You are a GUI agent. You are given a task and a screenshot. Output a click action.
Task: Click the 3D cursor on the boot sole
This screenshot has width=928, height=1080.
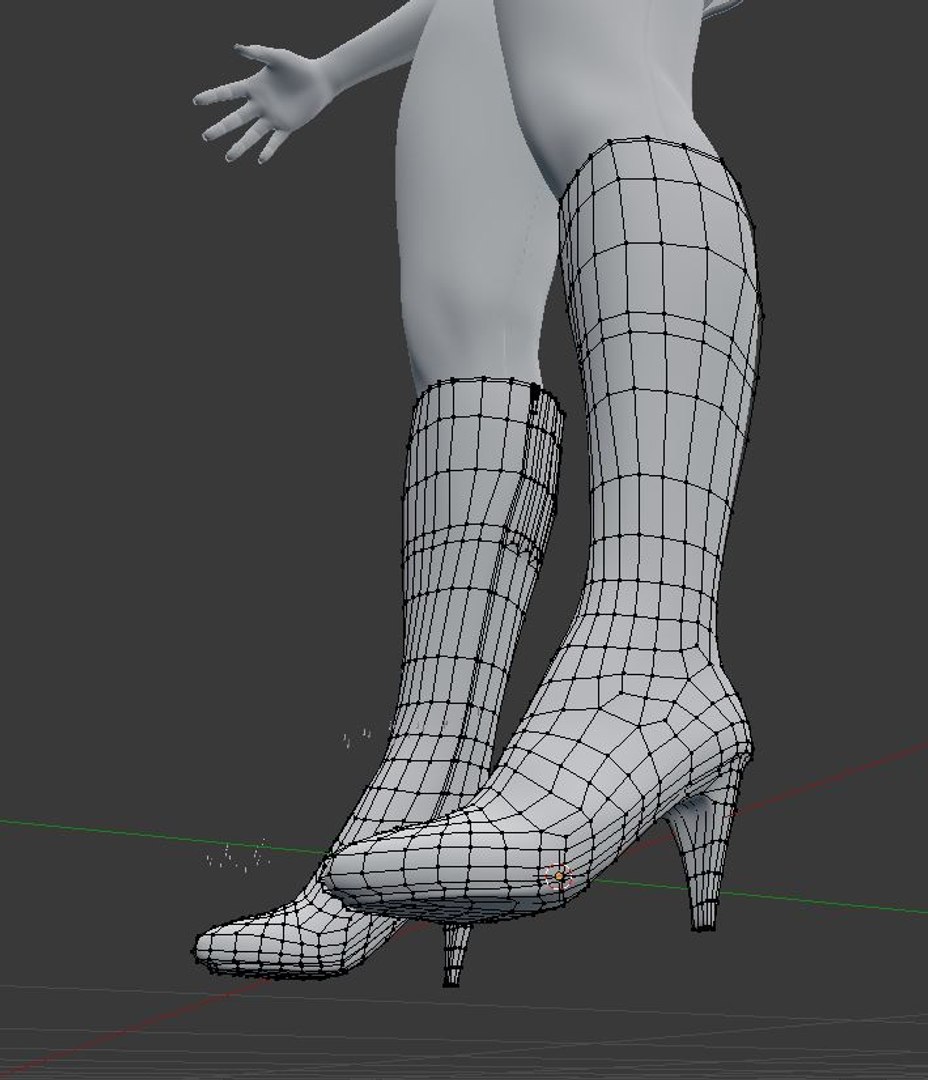pyautogui.click(x=559, y=876)
